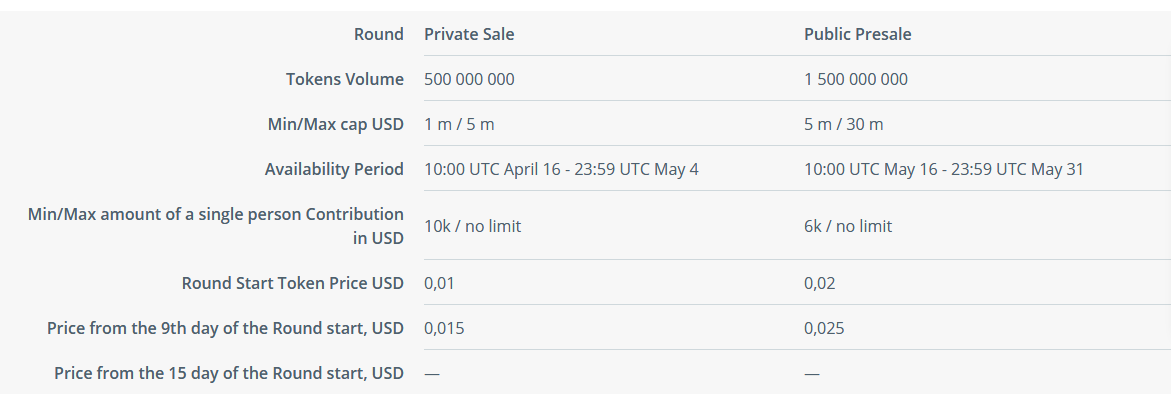This screenshot has width=1171, height=395.
Task: Select the 1 500 000 000 token value
Action: tap(856, 79)
